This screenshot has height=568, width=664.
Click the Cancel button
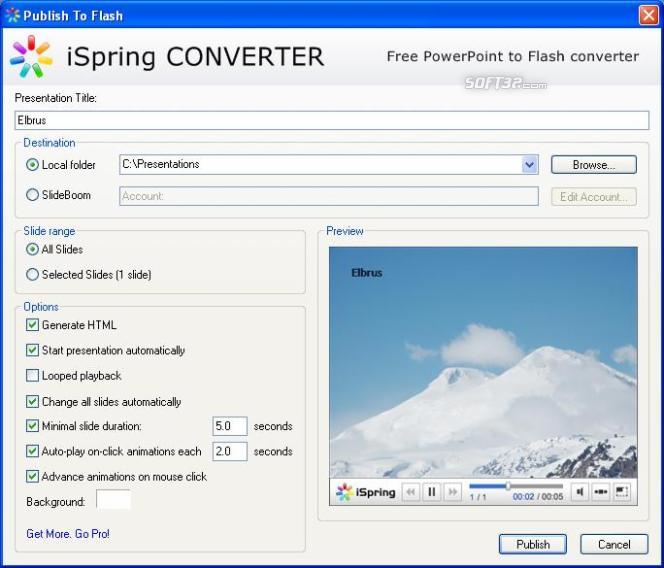coord(614,544)
